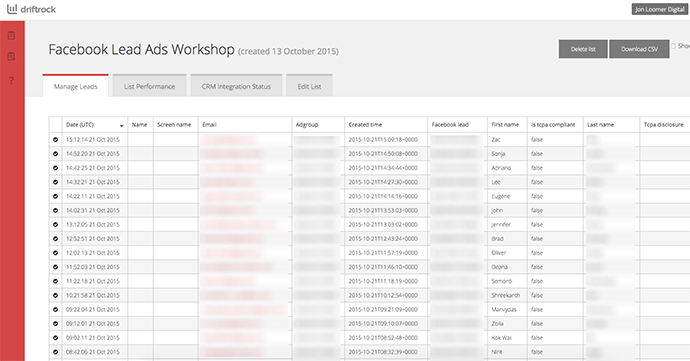Image resolution: width=690 pixels, height=361 pixels.
Task: Click created time 2015-10-21T13:53:03+0000
Action: pyautogui.click(x=383, y=210)
